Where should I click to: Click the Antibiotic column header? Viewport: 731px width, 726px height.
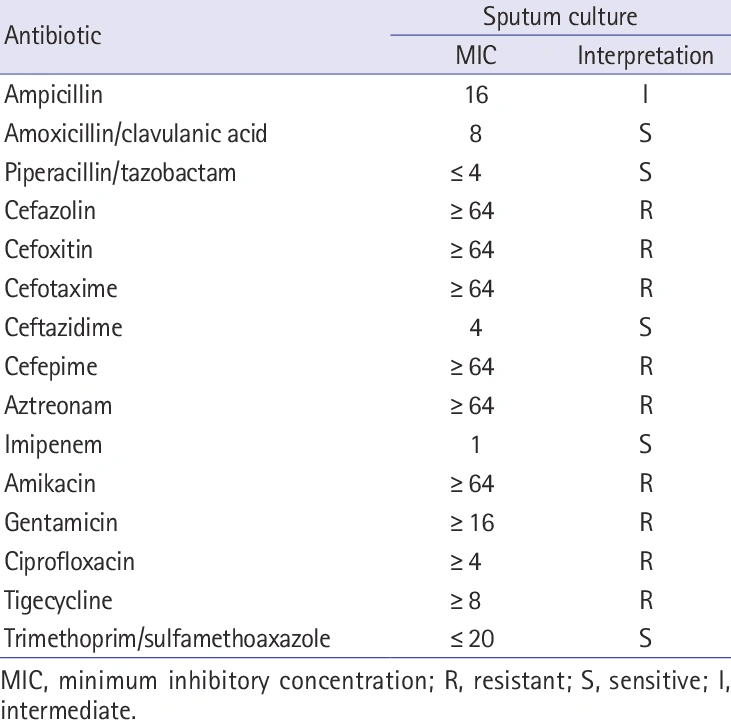pos(53,36)
